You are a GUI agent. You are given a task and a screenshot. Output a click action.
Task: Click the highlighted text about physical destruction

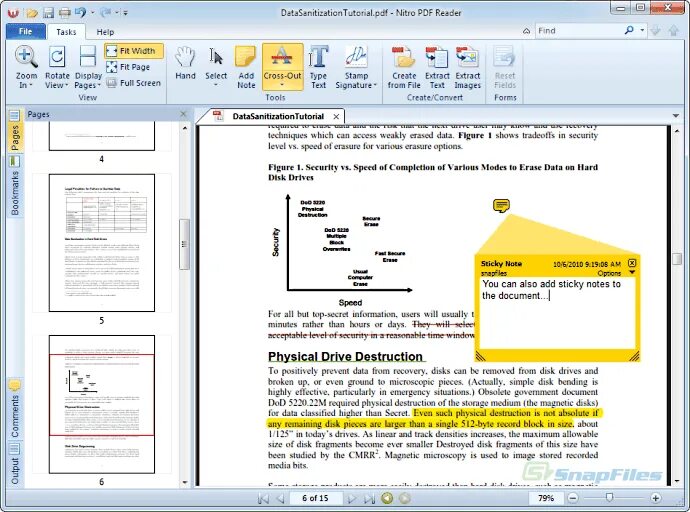pyautogui.click(x=433, y=418)
